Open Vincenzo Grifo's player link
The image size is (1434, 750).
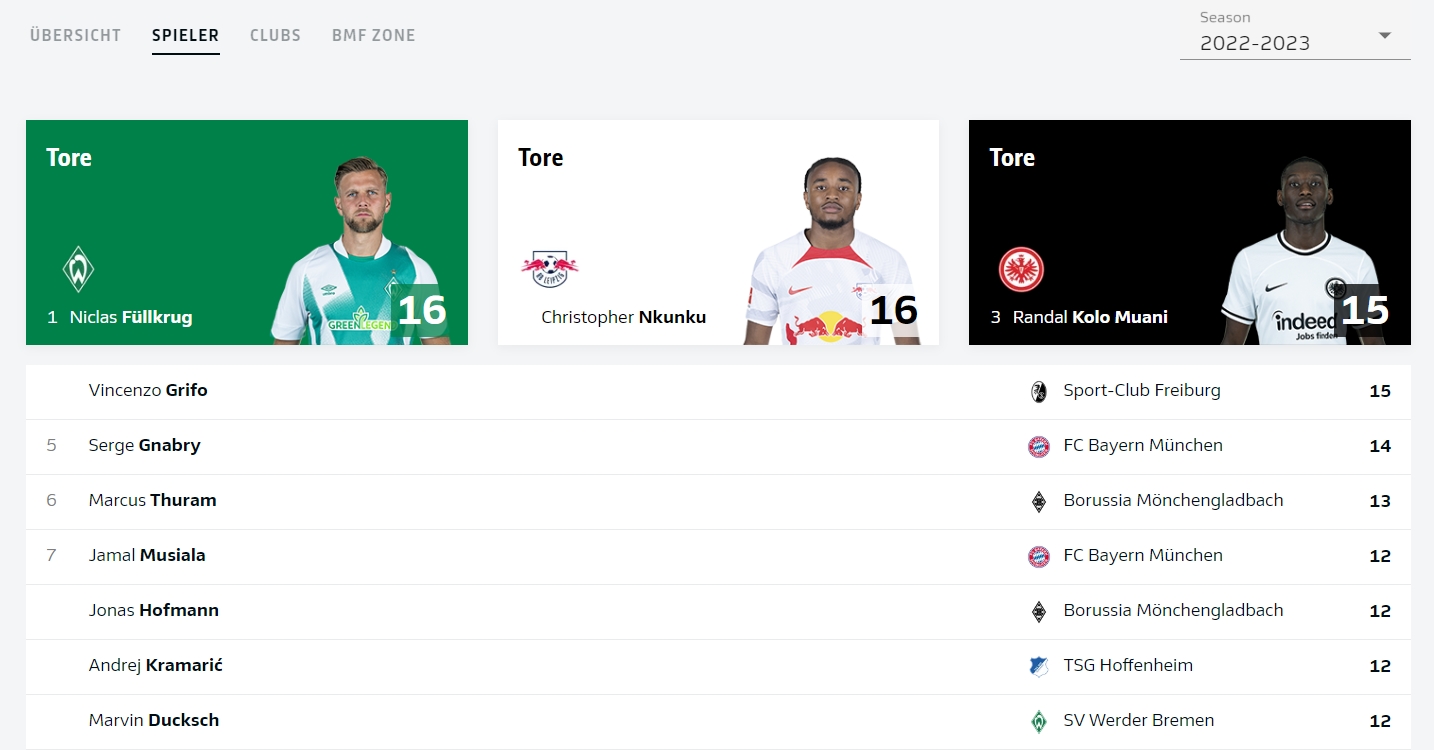point(148,390)
